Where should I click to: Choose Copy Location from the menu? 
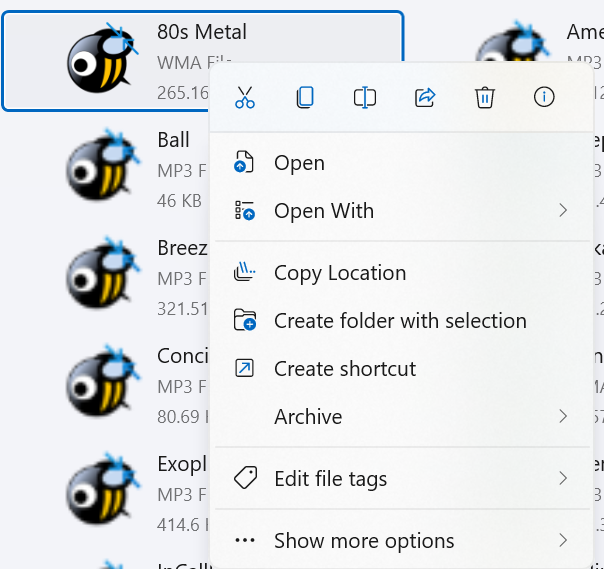point(402,273)
